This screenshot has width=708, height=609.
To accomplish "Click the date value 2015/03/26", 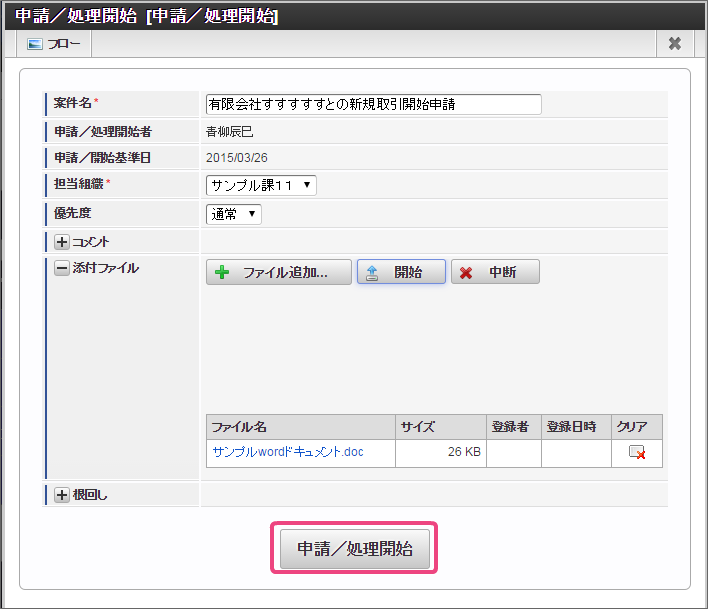I will pyautogui.click(x=237, y=158).
